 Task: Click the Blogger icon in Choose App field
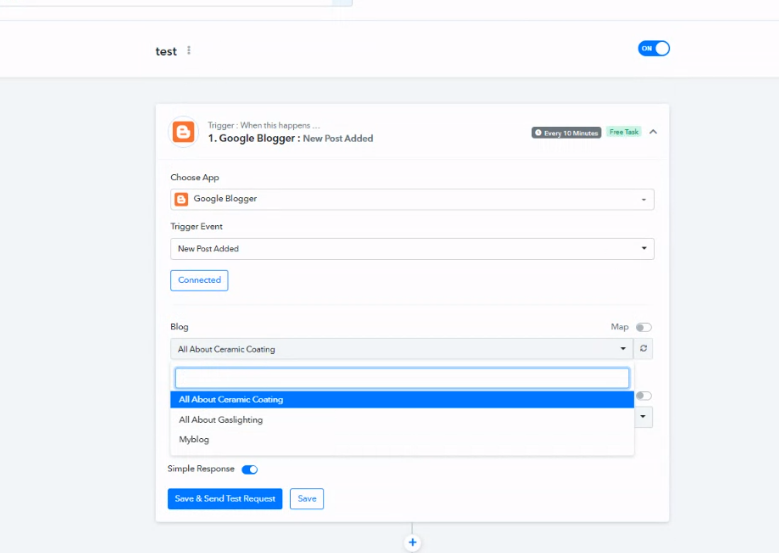[x=181, y=199]
